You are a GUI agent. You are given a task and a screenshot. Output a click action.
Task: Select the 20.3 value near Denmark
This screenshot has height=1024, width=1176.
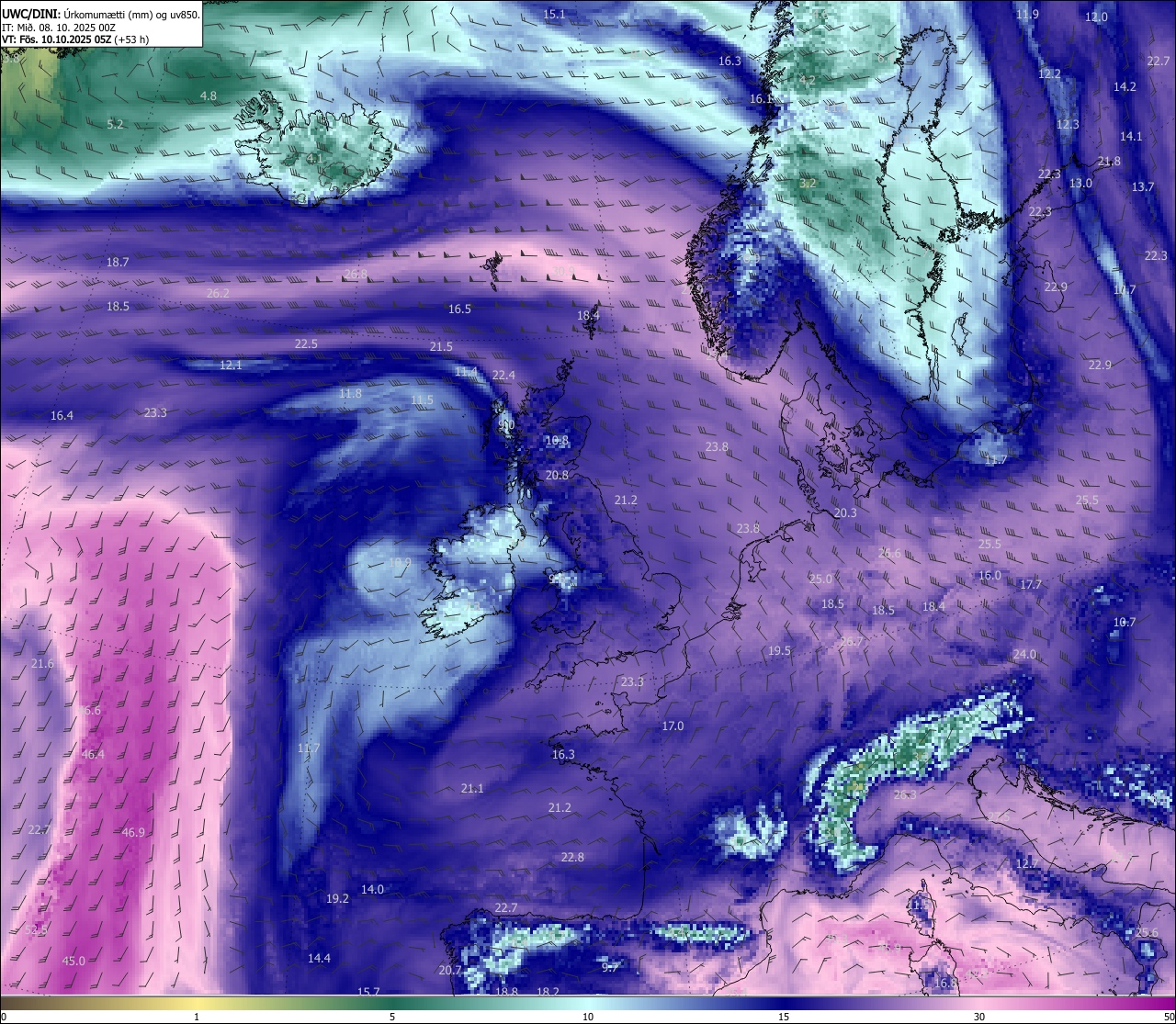(845, 512)
